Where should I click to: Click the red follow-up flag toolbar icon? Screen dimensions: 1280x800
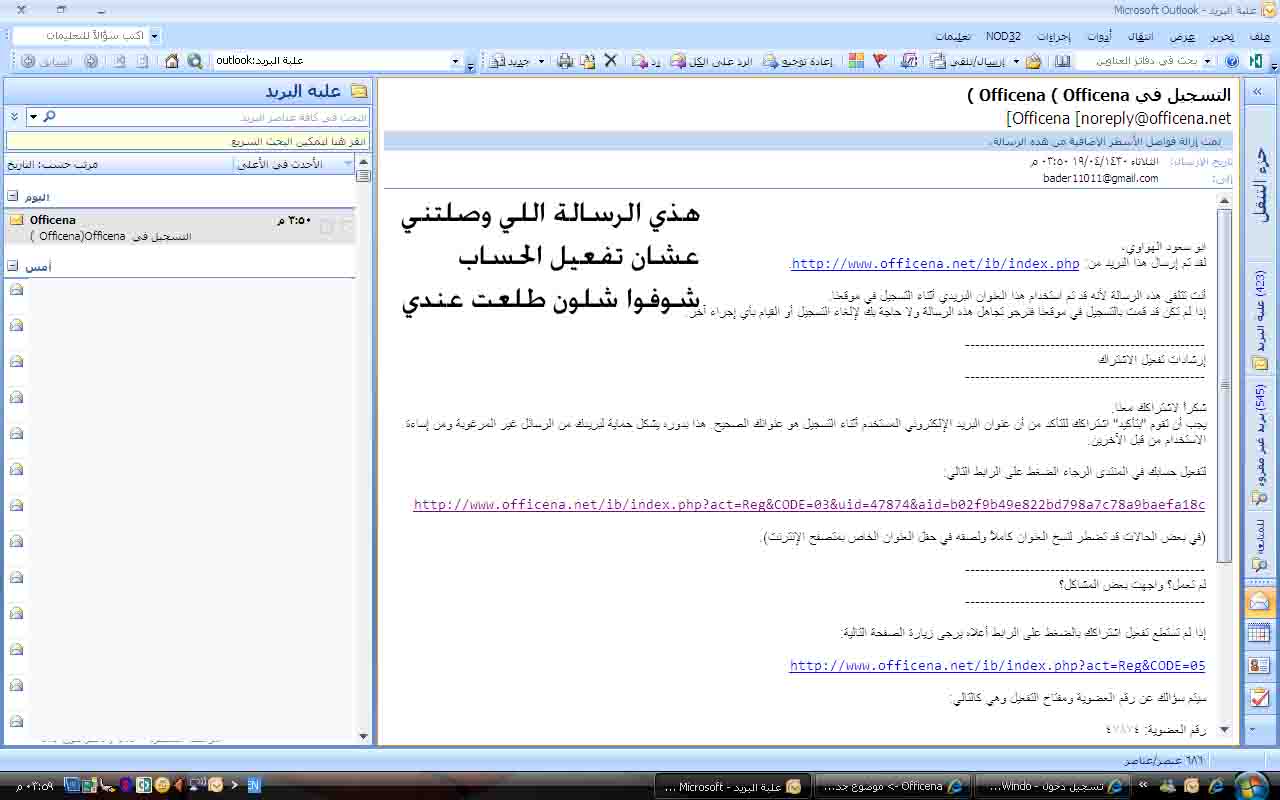(880, 61)
